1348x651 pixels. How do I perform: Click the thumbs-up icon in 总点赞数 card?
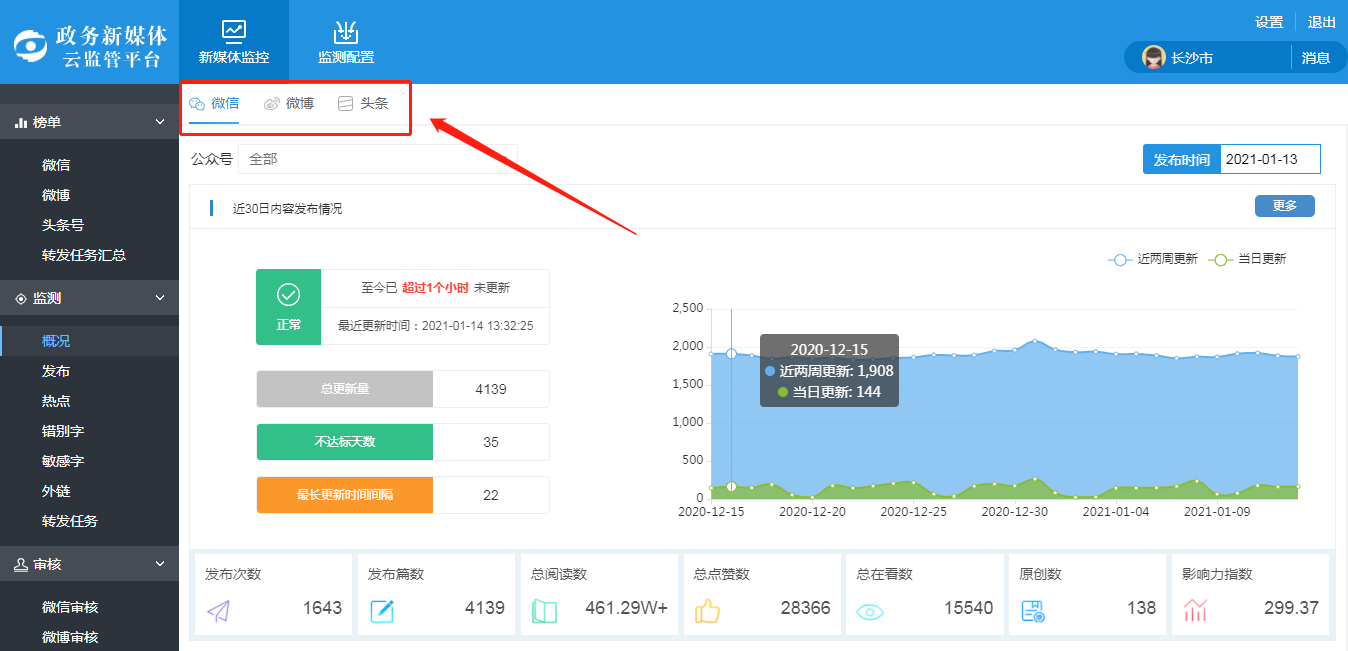coord(707,611)
